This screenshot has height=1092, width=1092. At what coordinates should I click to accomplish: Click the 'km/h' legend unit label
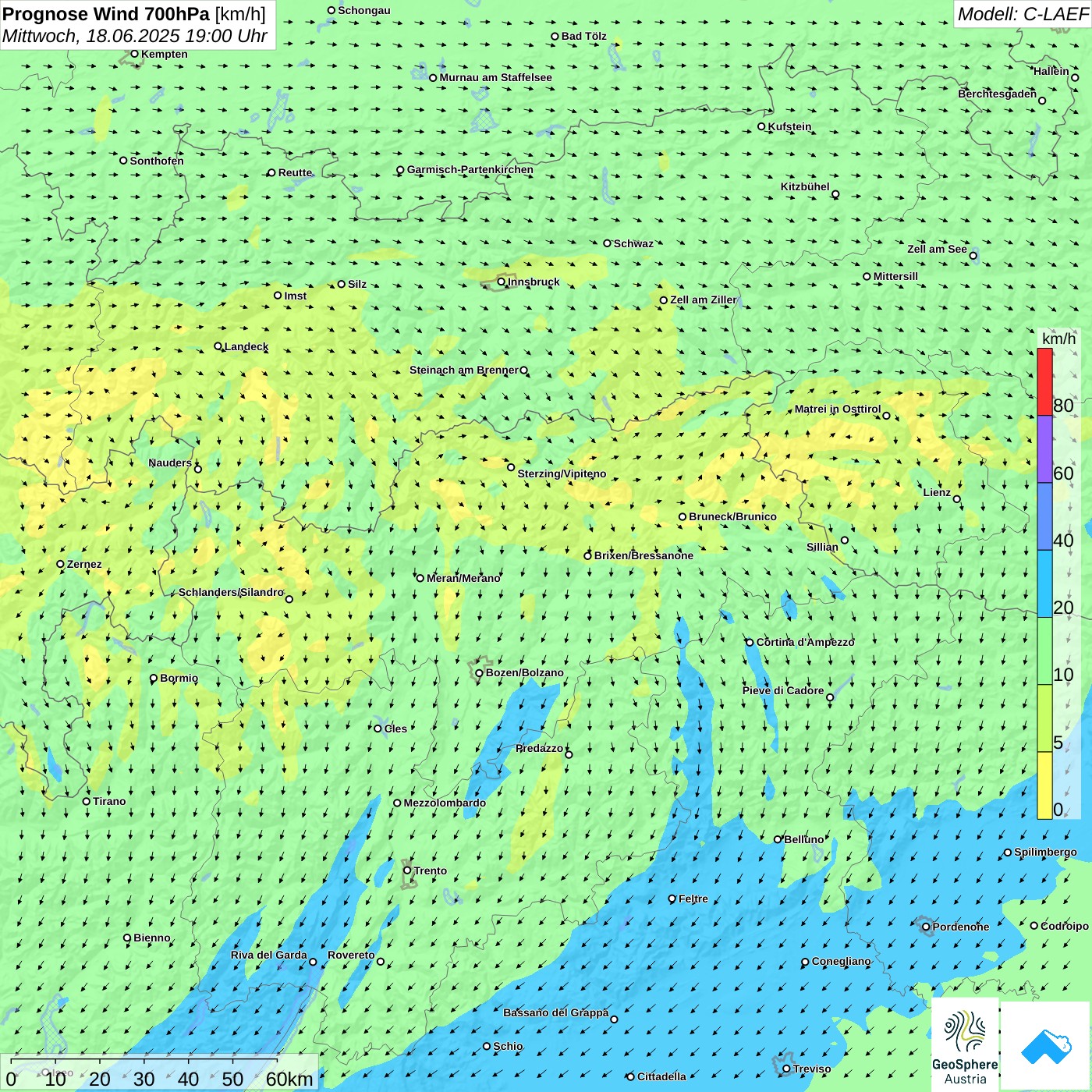1058,339
